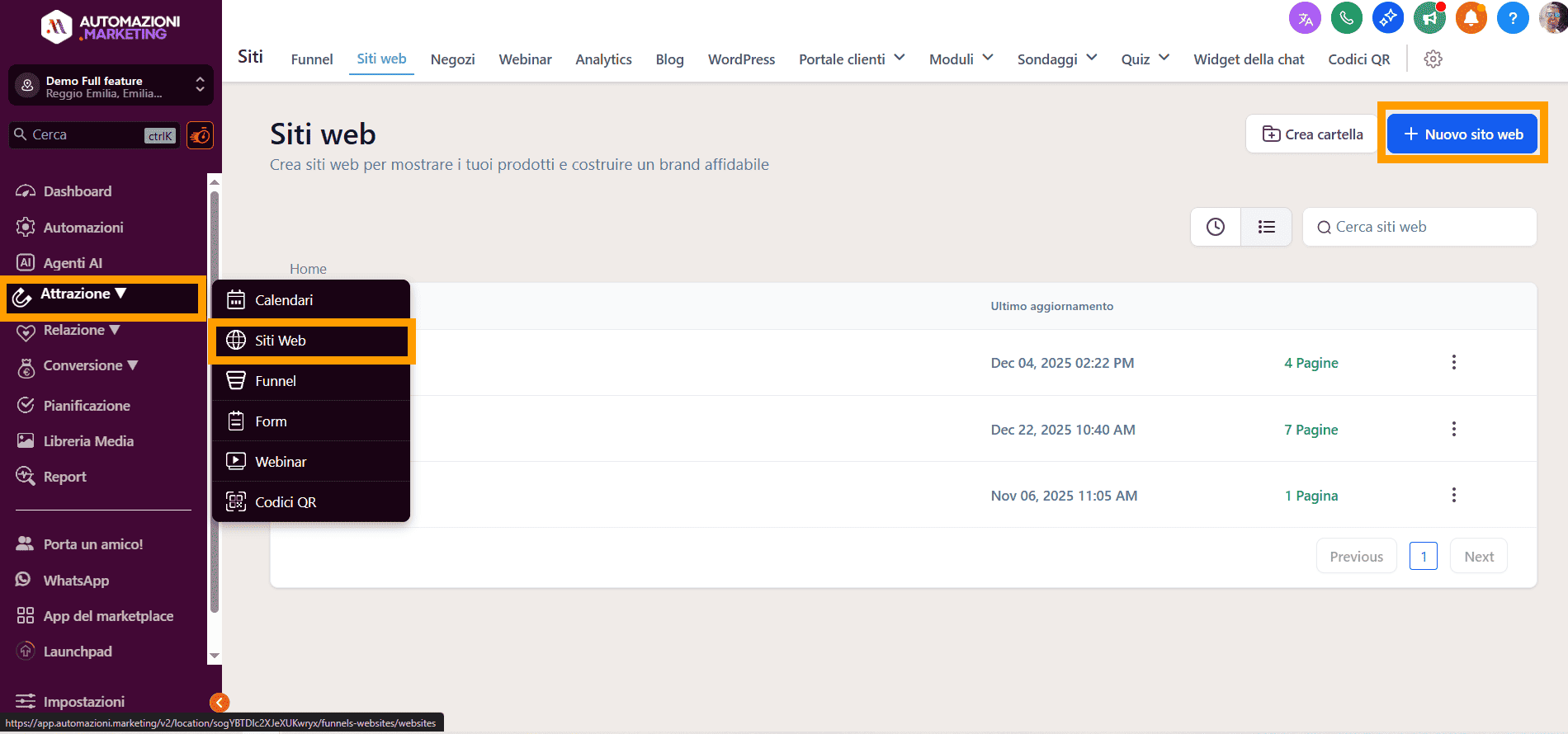Click the Crea cartella button
This screenshot has height=734, width=1568.
point(1312,134)
